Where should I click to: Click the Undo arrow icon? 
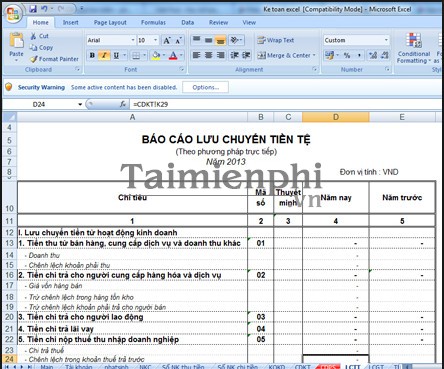(45, 9)
